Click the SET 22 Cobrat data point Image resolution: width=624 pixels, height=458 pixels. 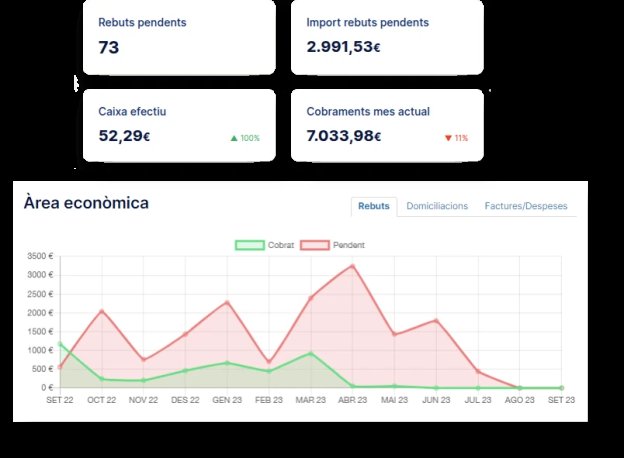(60, 344)
